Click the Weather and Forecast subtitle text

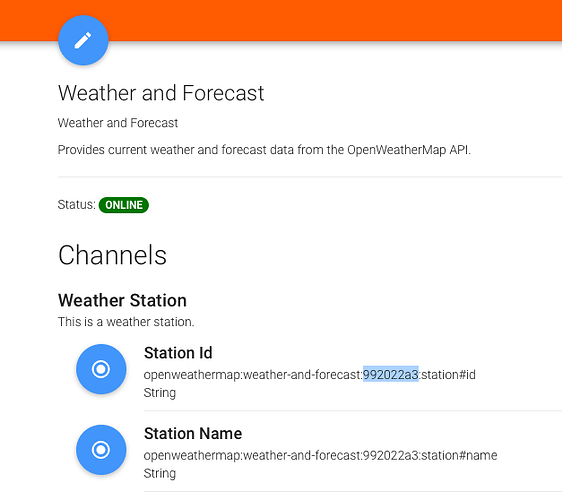click(x=118, y=123)
